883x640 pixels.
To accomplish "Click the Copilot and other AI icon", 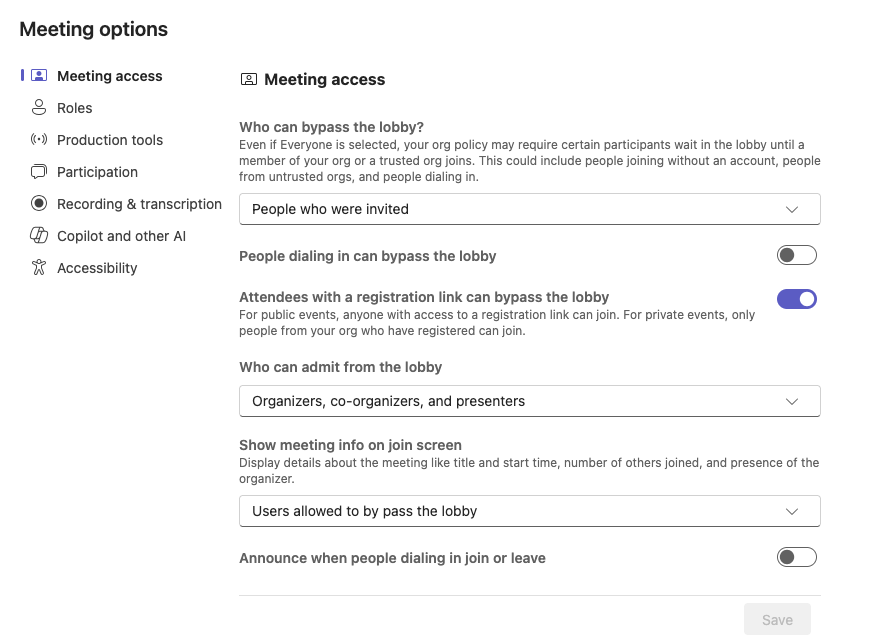I will (39, 236).
